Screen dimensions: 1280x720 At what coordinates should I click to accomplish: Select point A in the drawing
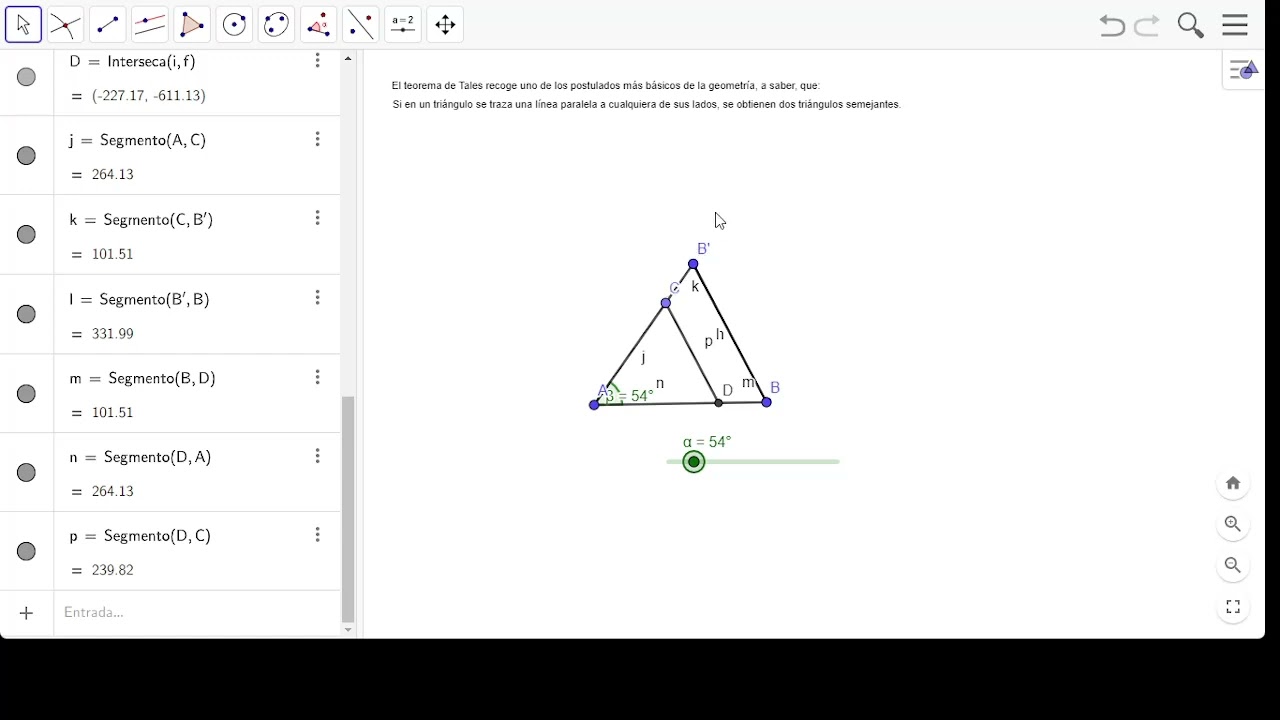click(x=595, y=405)
